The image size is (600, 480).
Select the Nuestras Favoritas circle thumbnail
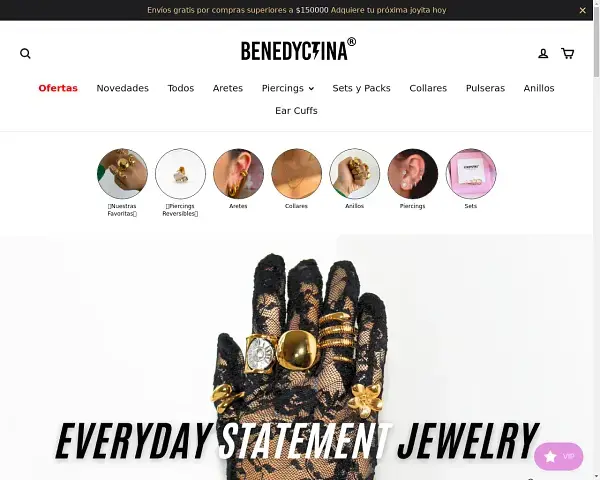tap(122, 173)
